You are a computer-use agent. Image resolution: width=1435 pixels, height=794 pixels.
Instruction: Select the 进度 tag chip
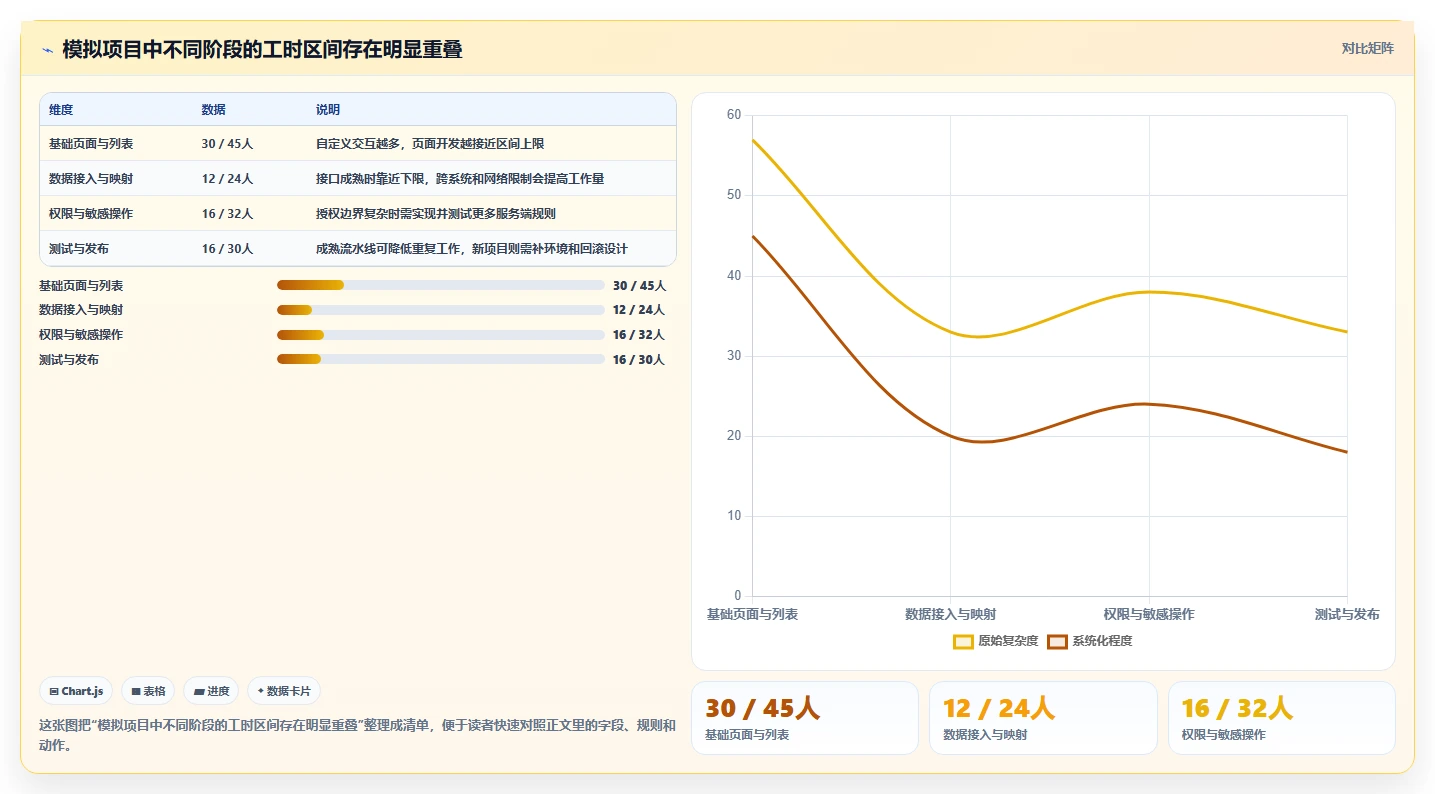coord(211,691)
